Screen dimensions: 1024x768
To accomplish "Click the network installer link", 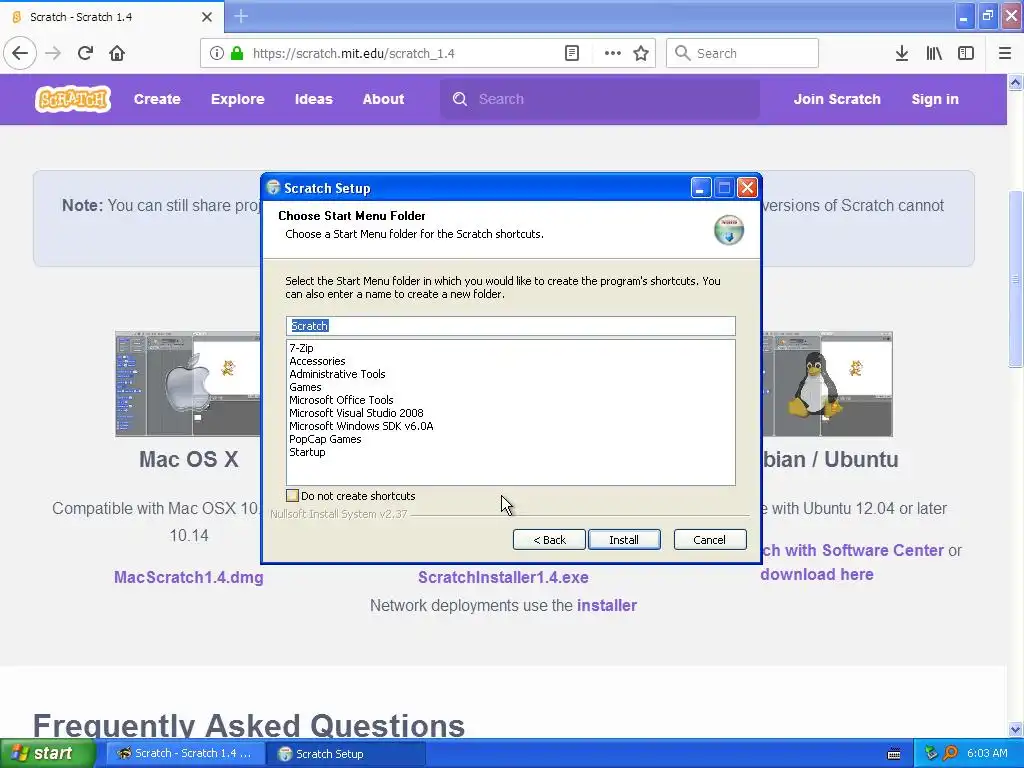I will click(x=607, y=605).
